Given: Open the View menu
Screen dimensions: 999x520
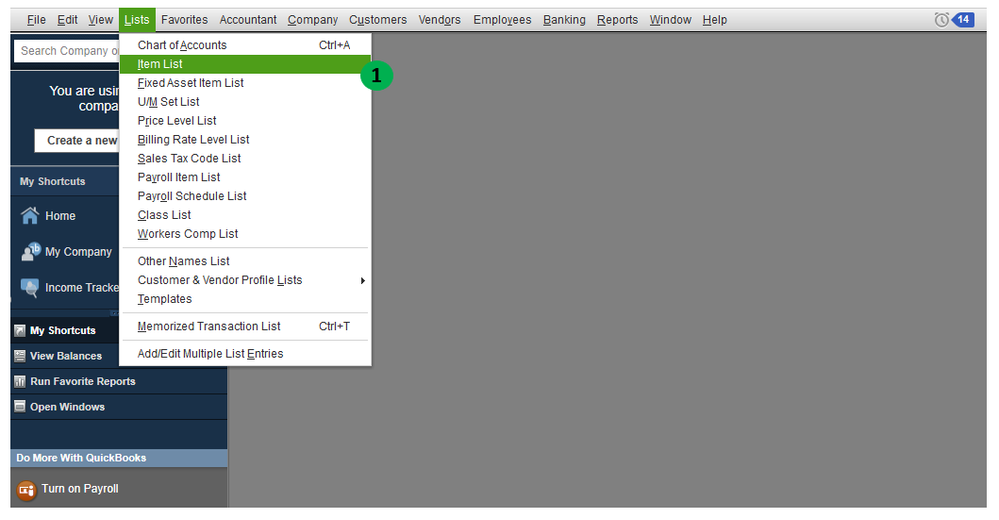Looking at the screenshot, I should (101, 20).
